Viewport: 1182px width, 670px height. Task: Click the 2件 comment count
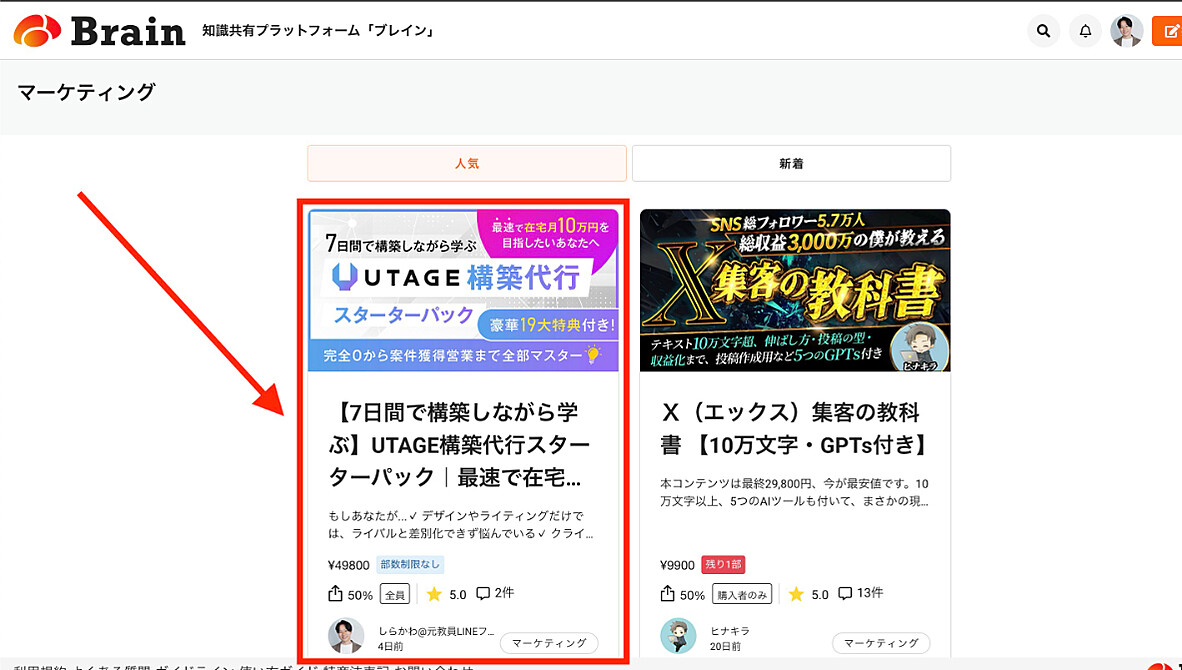(504, 594)
